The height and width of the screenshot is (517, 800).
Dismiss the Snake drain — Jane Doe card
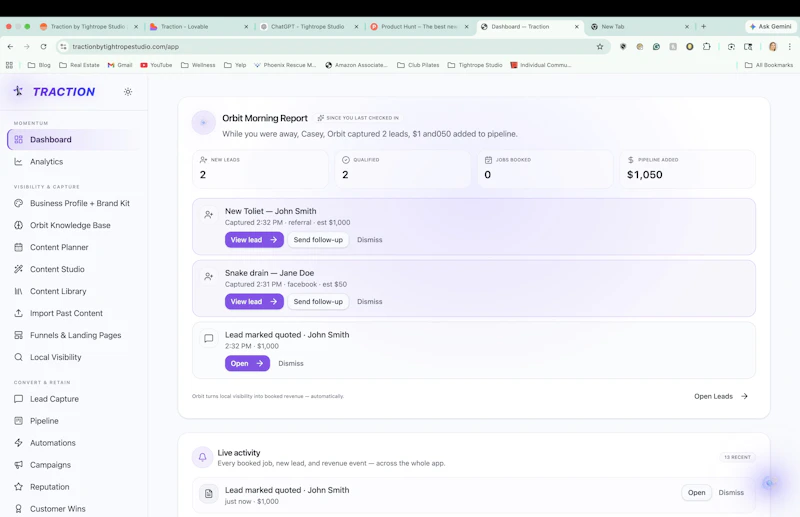pyautogui.click(x=369, y=301)
